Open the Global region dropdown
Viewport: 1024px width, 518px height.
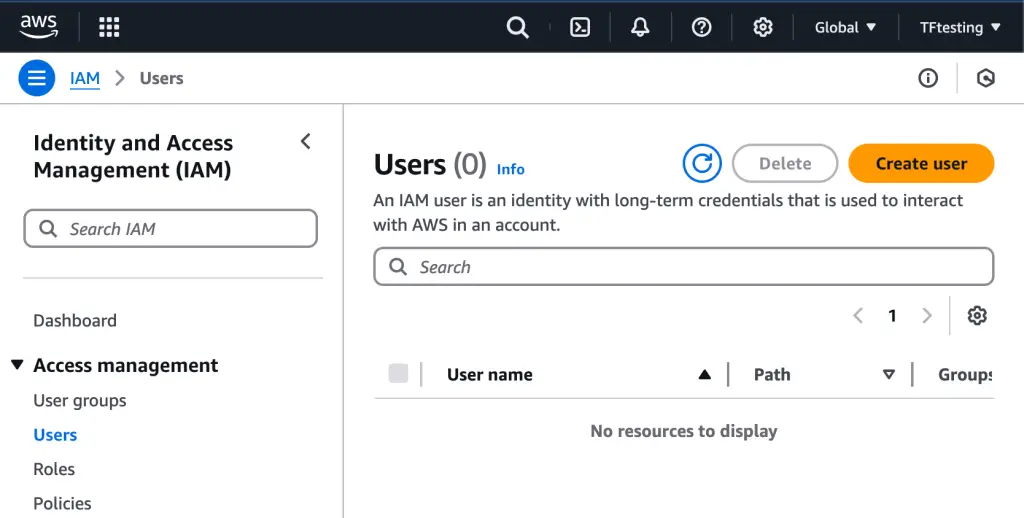click(x=845, y=27)
